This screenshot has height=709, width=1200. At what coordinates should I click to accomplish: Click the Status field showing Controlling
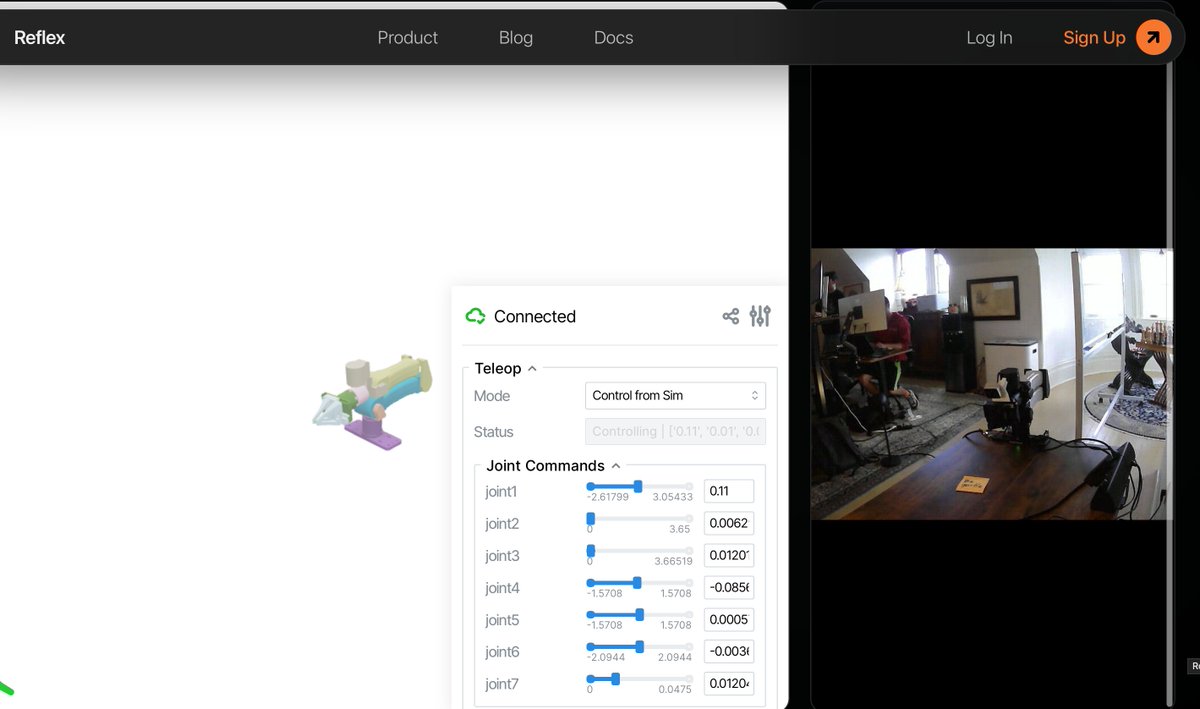[x=675, y=432]
